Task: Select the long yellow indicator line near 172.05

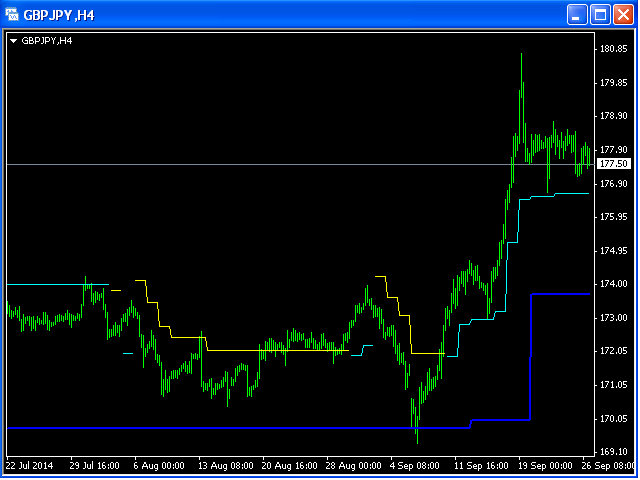Action: pyautogui.click(x=278, y=350)
